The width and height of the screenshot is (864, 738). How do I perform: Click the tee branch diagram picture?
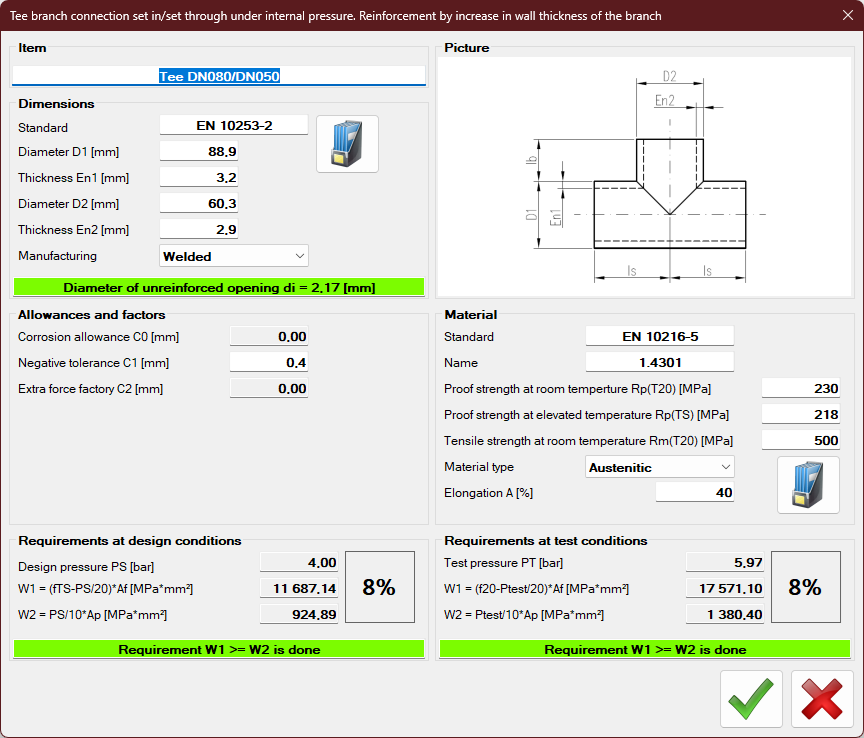tap(645, 176)
